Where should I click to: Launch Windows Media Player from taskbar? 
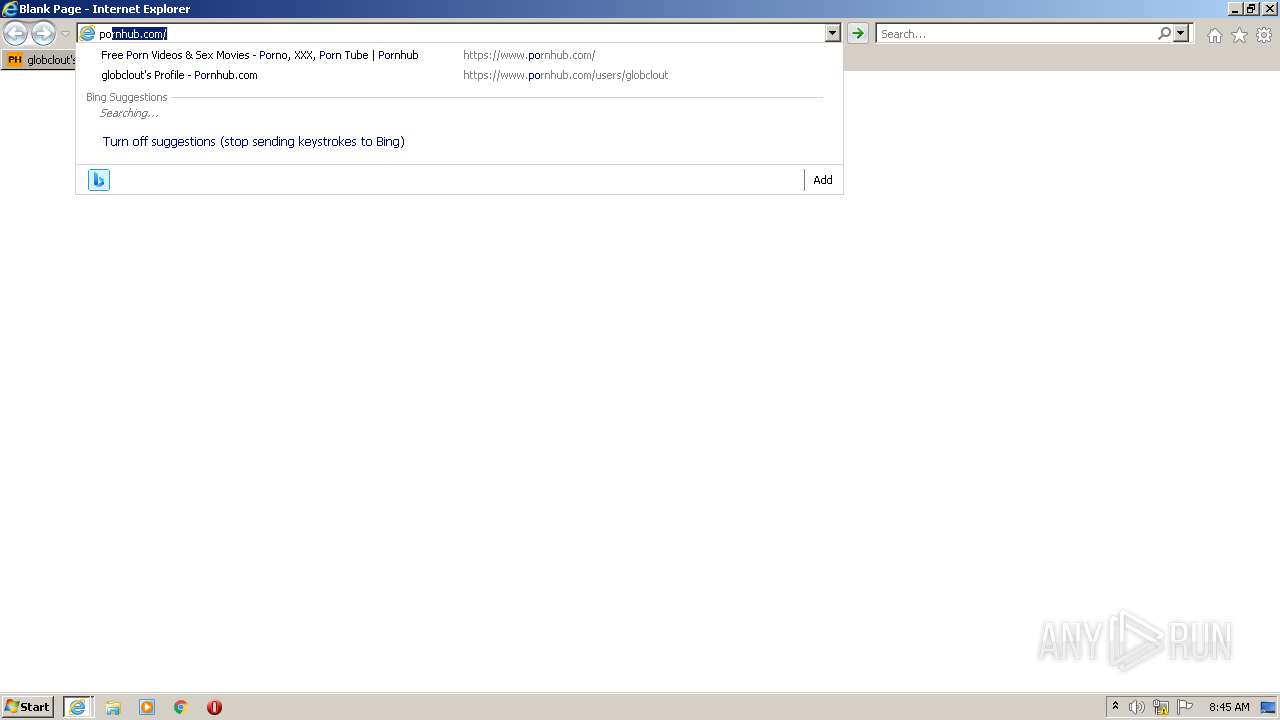click(x=147, y=707)
